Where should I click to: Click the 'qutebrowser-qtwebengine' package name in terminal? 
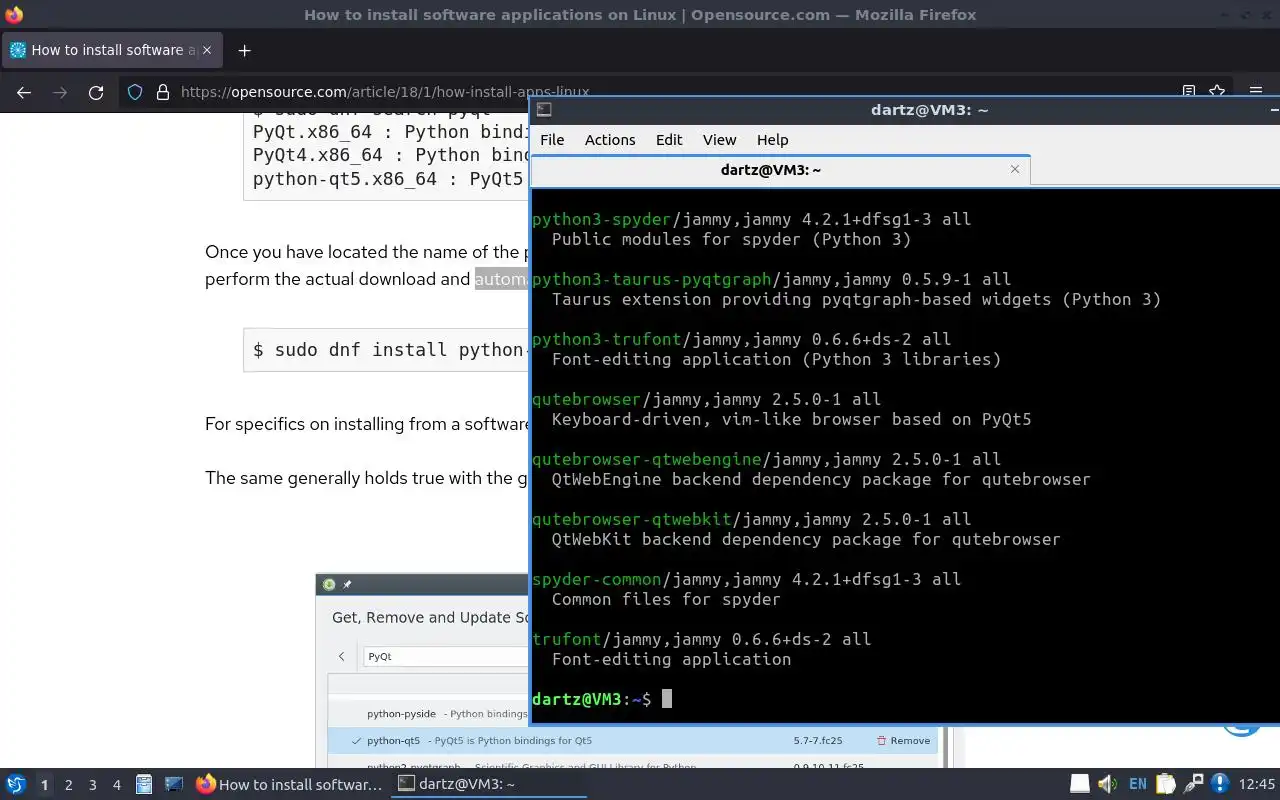(x=646, y=459)
